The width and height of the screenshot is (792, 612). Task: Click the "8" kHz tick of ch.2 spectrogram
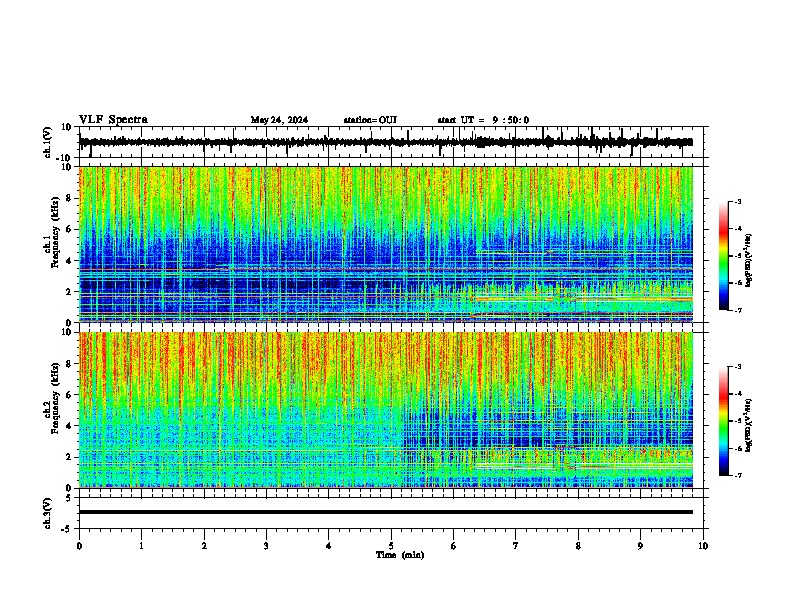tap(70, 364)
